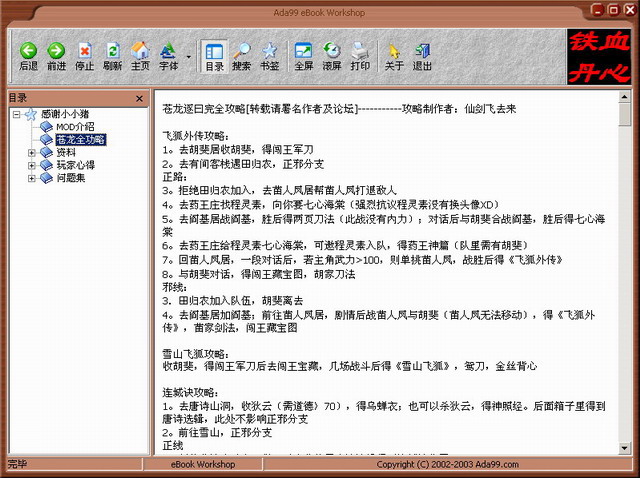Select 问题集 in the contents tree

tap(72, 179)
